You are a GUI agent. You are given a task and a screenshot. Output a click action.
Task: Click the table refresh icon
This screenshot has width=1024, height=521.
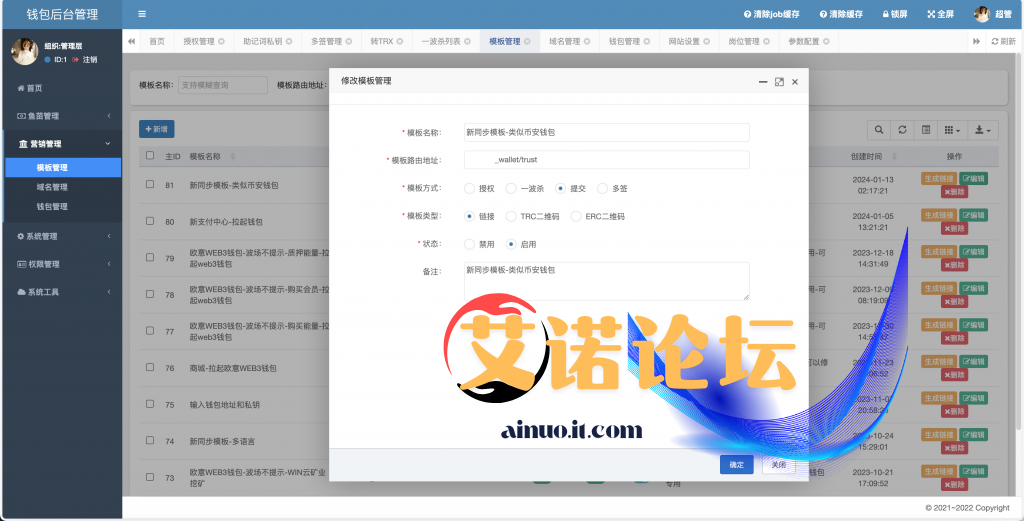[902, 130]
